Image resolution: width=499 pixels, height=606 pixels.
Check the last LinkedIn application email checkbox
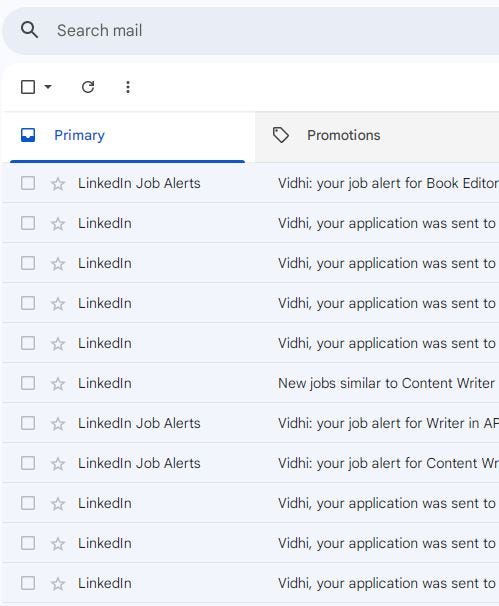pyautogui.click(x=28, y=583)
